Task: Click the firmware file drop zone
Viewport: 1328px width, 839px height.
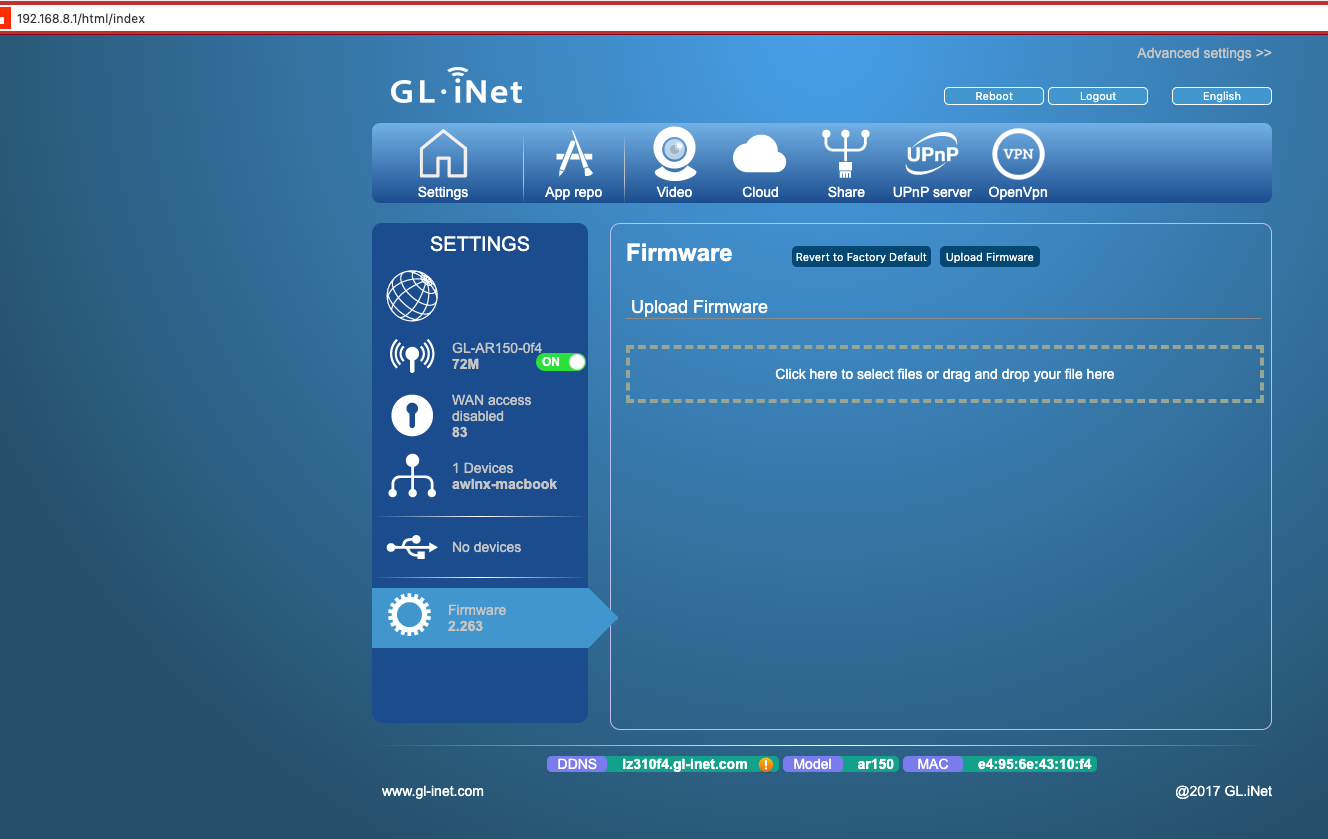Action: [944, 374]
